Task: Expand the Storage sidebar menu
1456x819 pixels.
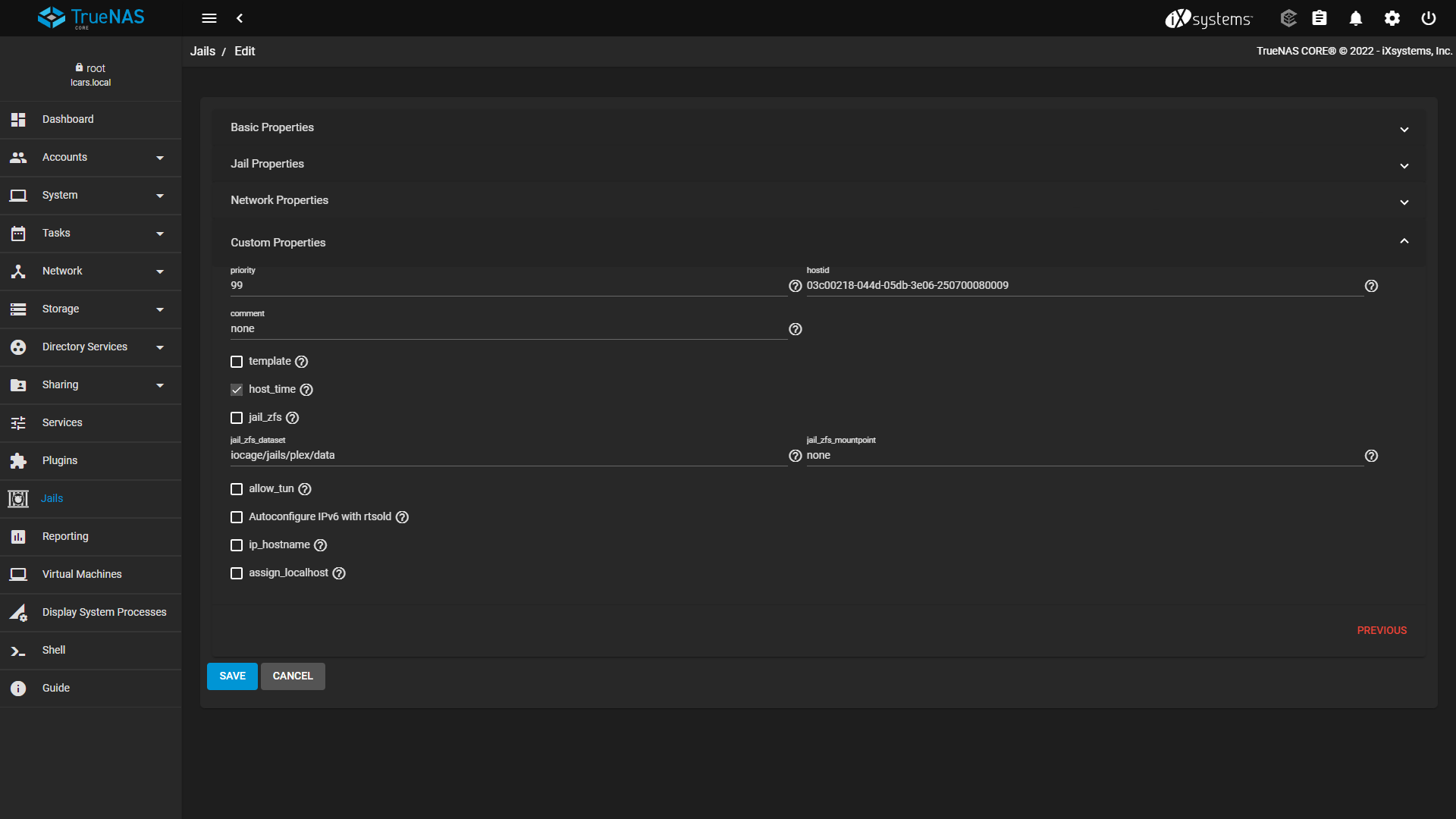Action: 90,309
